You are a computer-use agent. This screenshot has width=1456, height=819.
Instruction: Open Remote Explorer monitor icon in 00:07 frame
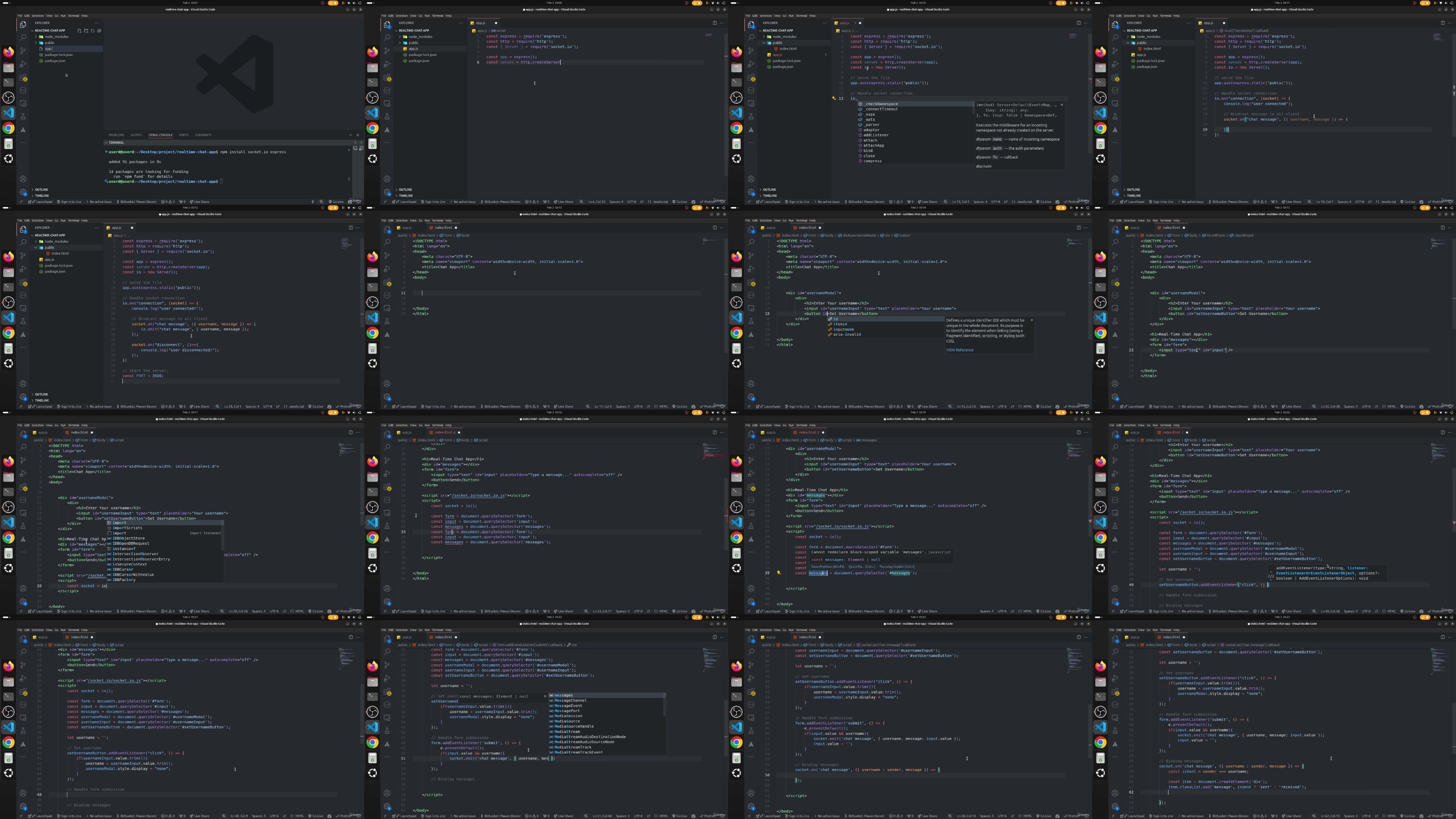[x=23, y=103]
